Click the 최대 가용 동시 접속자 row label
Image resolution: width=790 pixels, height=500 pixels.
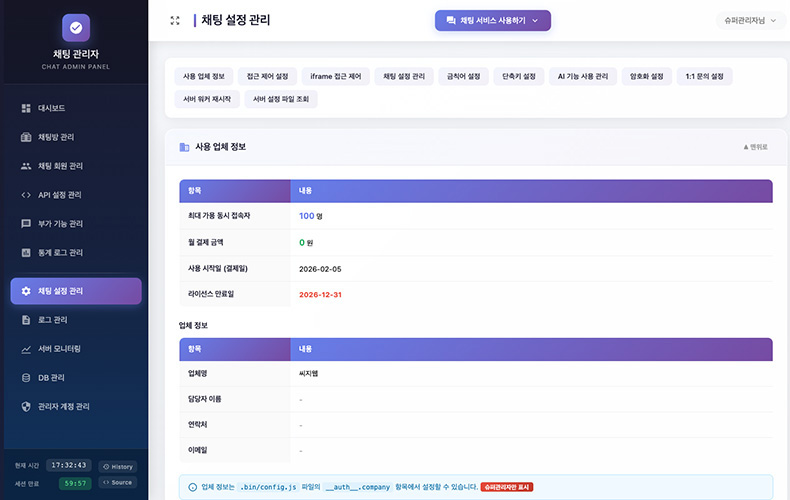click(x=219, y=216)
